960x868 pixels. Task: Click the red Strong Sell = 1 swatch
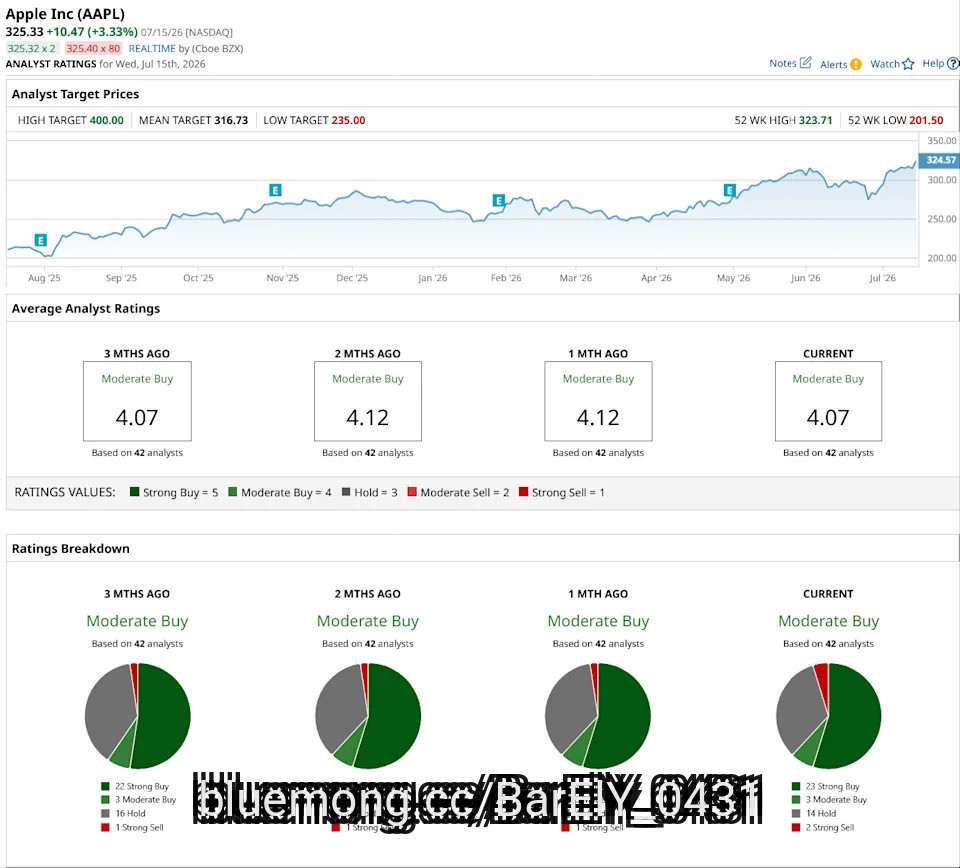[x=523, y=492]
